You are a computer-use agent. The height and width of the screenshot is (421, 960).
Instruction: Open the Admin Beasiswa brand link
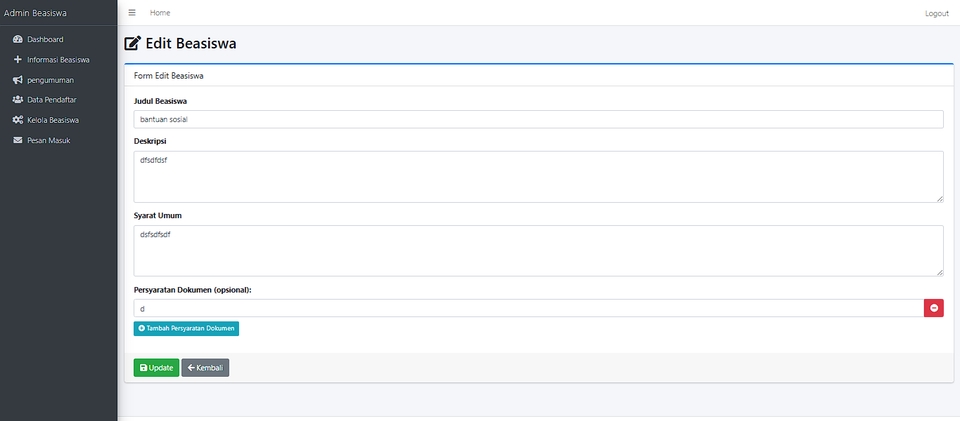(38, 13)
